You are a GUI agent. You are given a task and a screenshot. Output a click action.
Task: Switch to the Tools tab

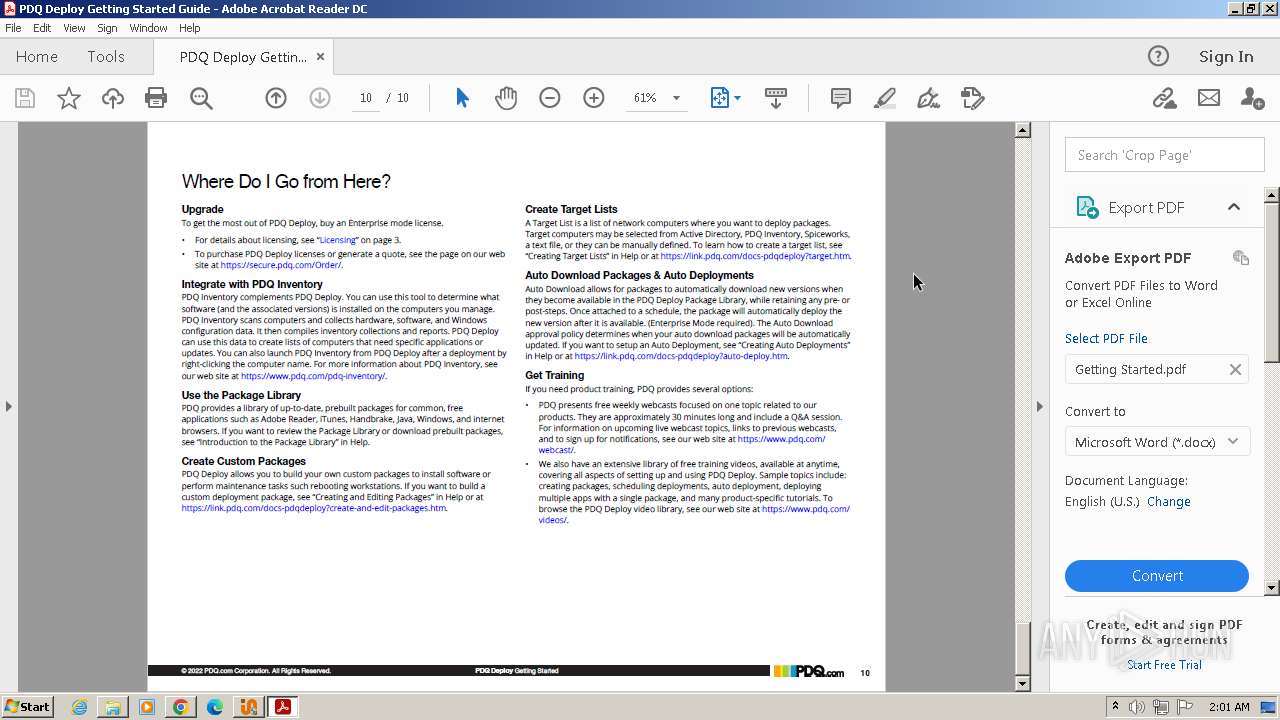coord(106,57)
